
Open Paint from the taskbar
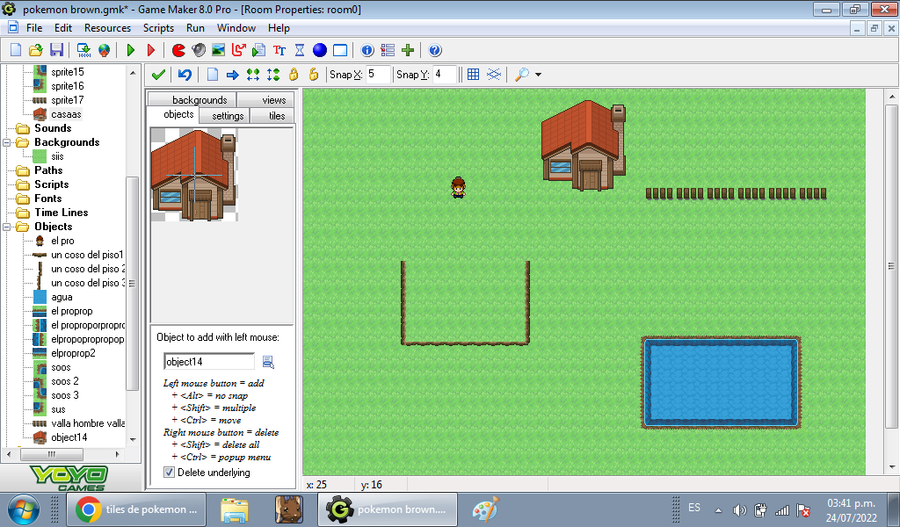486,509
